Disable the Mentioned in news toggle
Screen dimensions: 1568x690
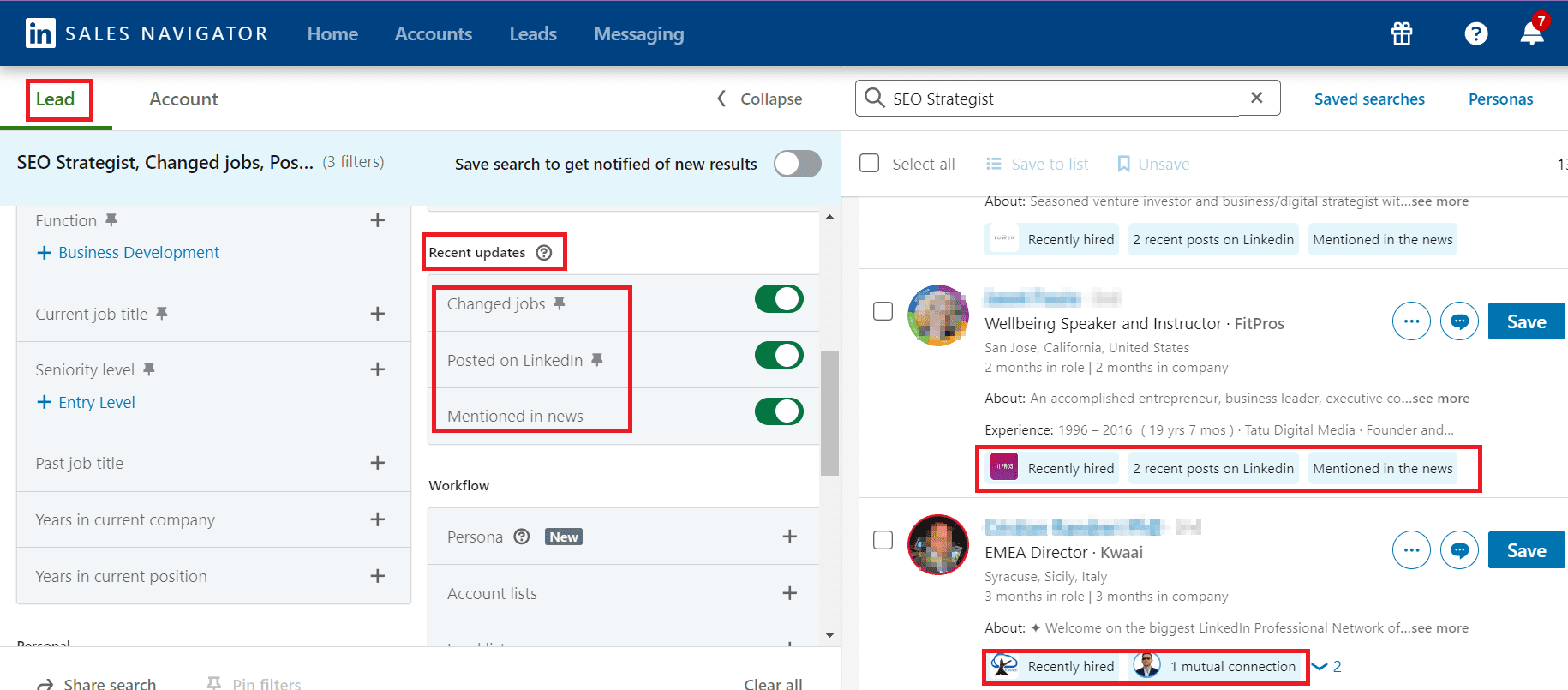(779, 411)
